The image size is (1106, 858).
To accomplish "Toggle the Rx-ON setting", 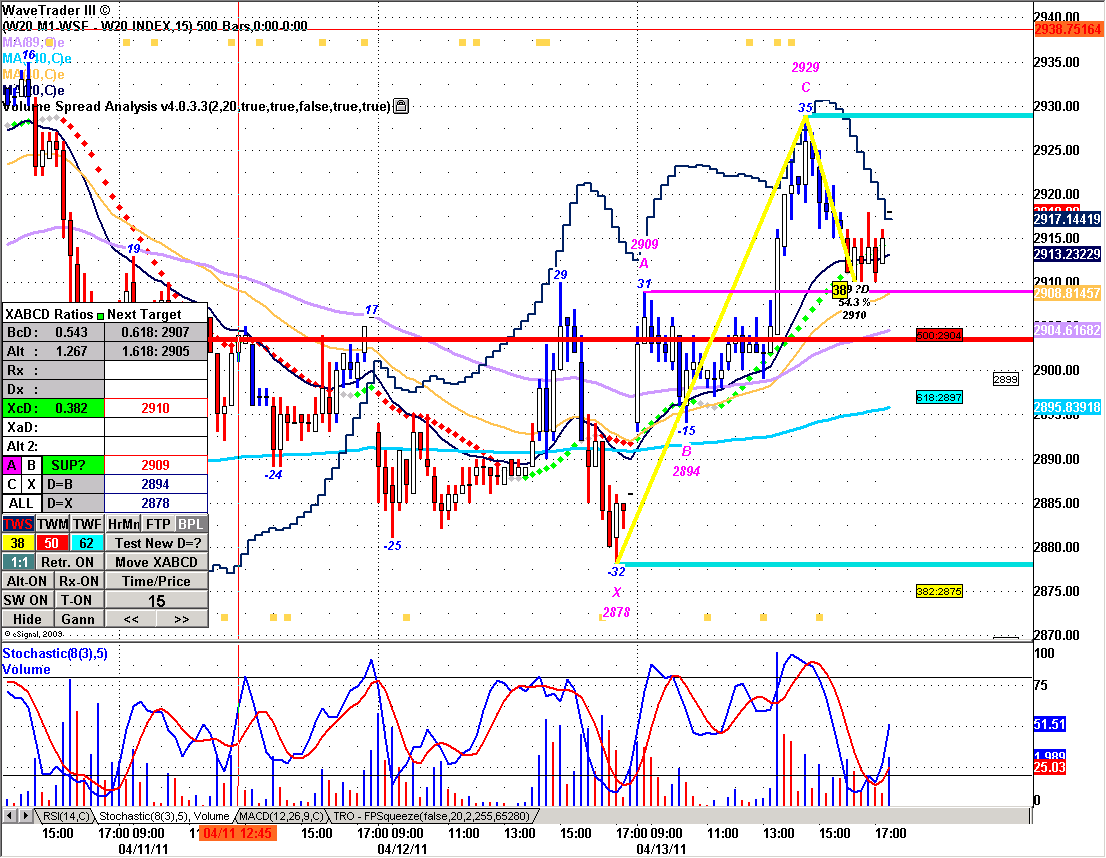I will point(78,581).
